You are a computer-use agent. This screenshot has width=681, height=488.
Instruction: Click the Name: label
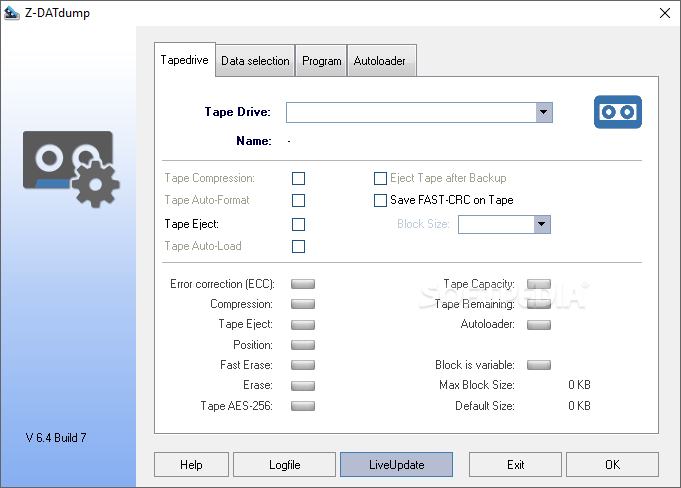pyautogui.click(x=254, y=141)
